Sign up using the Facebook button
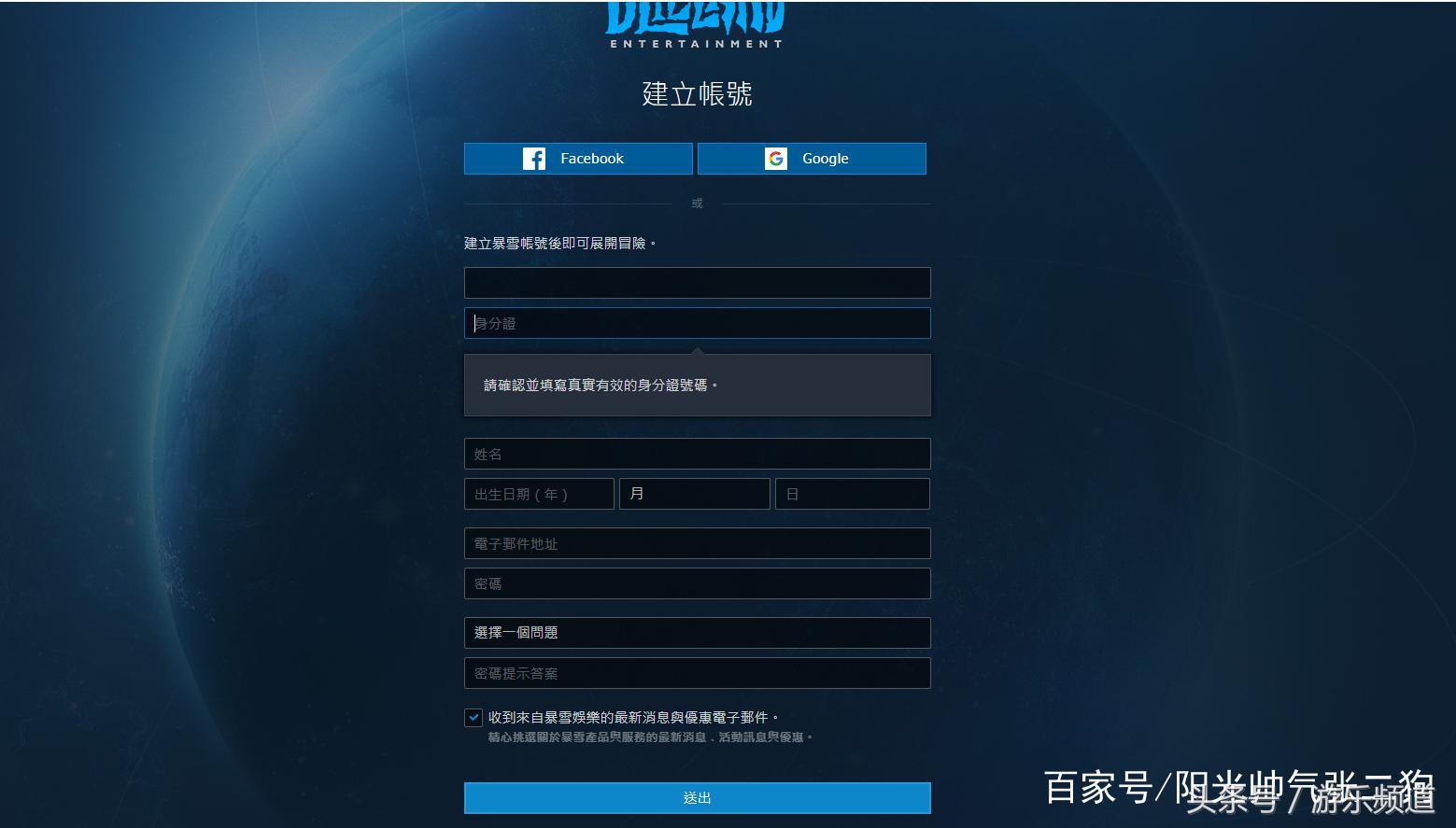Screen dimensions: 1456x828 pyautogui.click(x=577, y=158)
